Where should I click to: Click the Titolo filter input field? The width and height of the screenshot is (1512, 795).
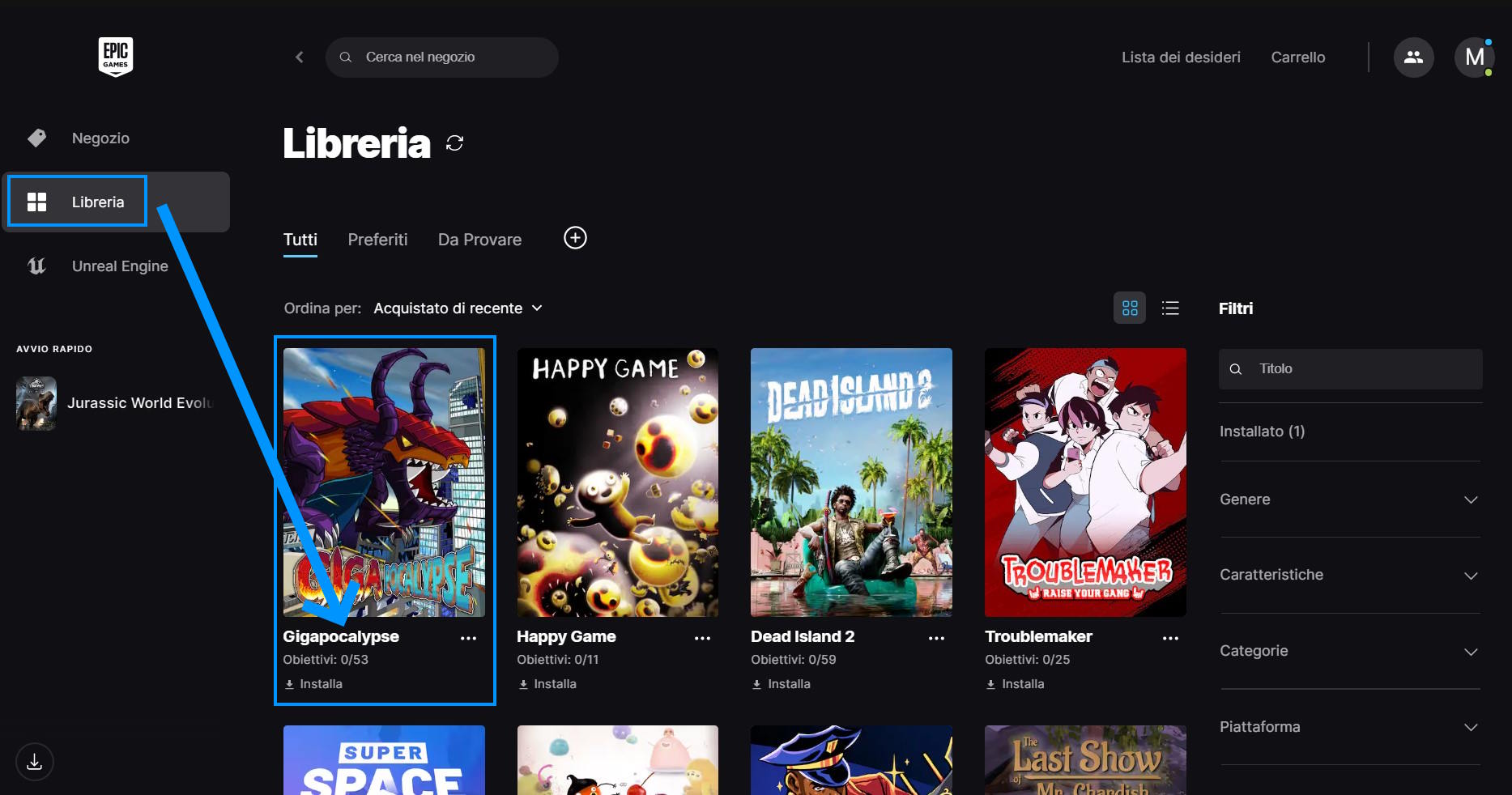tap(1361, 369)
